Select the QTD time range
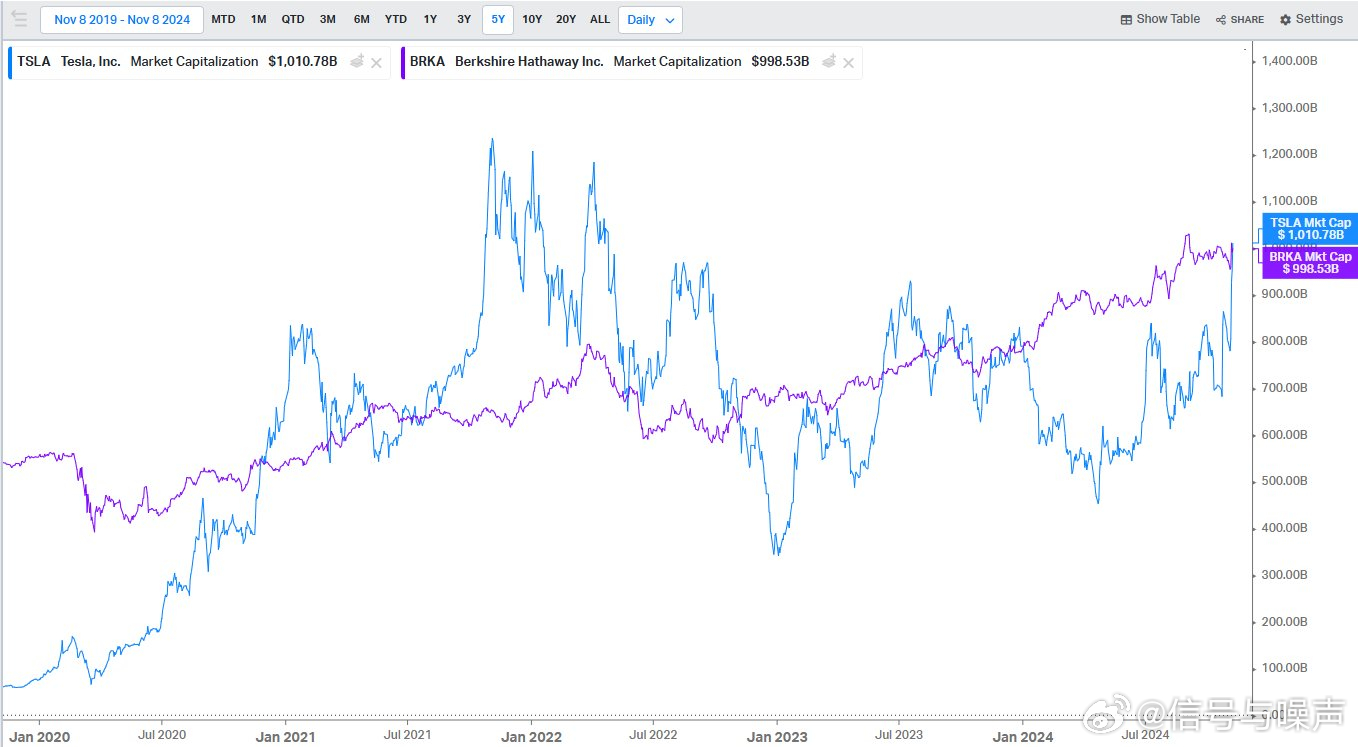This screenshot has height=747, width=1358. 293,20
